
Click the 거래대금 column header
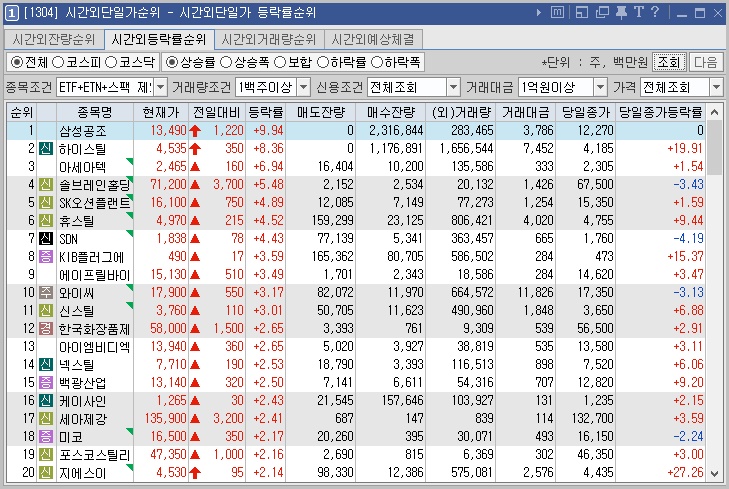(x=525, y=112)
